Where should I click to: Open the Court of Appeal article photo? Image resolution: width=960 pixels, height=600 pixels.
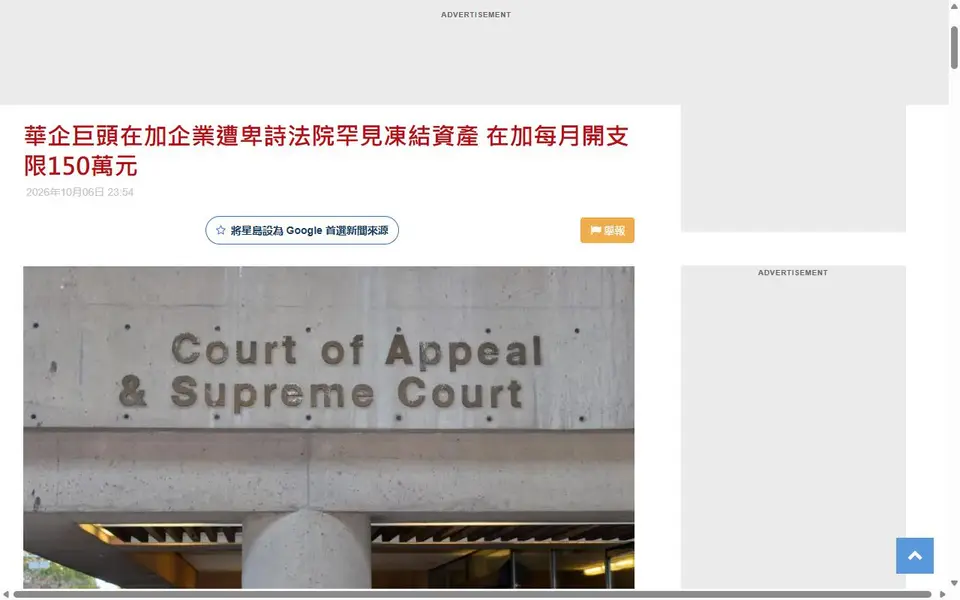[329, 427]
